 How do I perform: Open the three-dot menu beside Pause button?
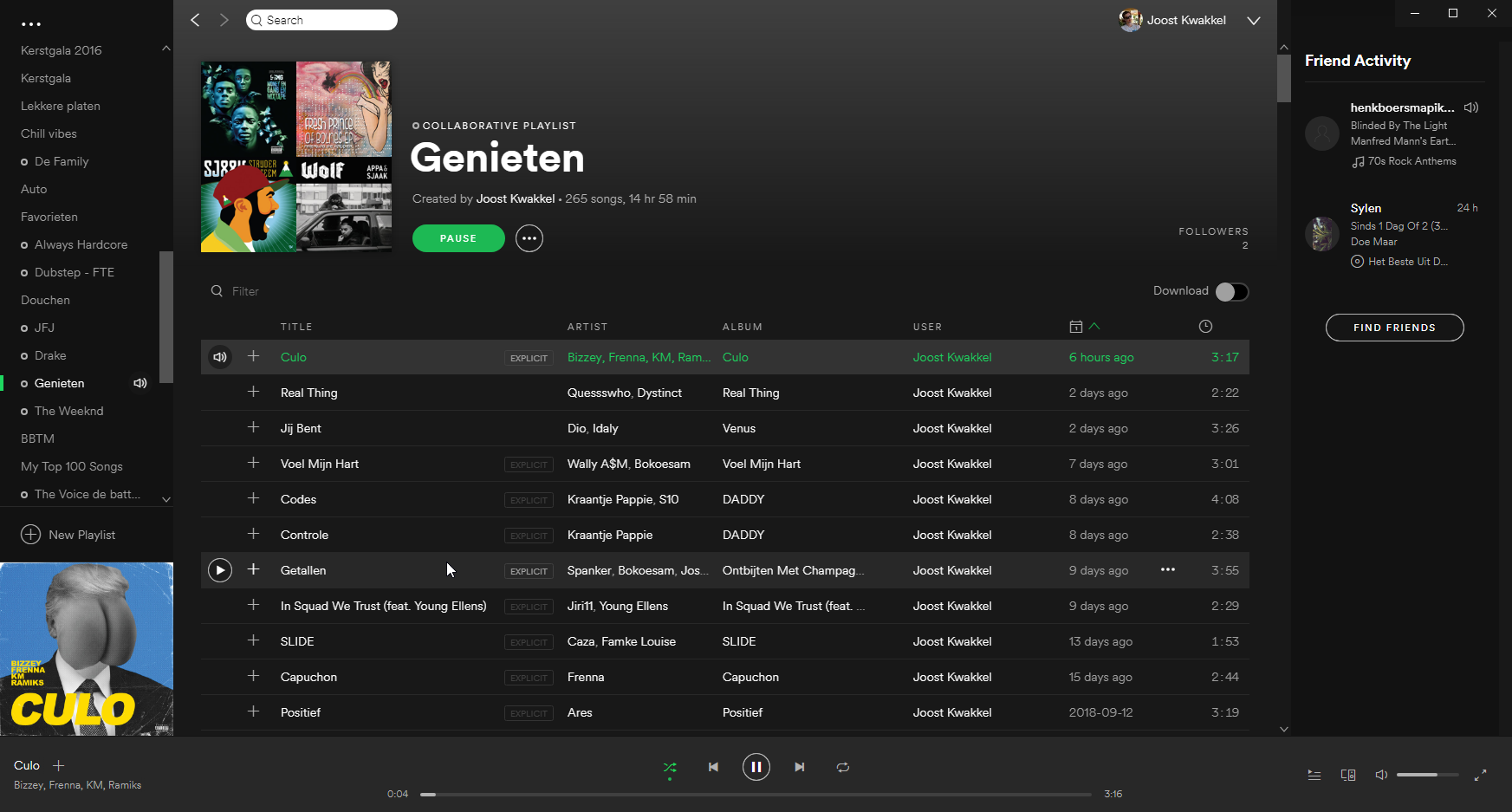click(529, 238)
